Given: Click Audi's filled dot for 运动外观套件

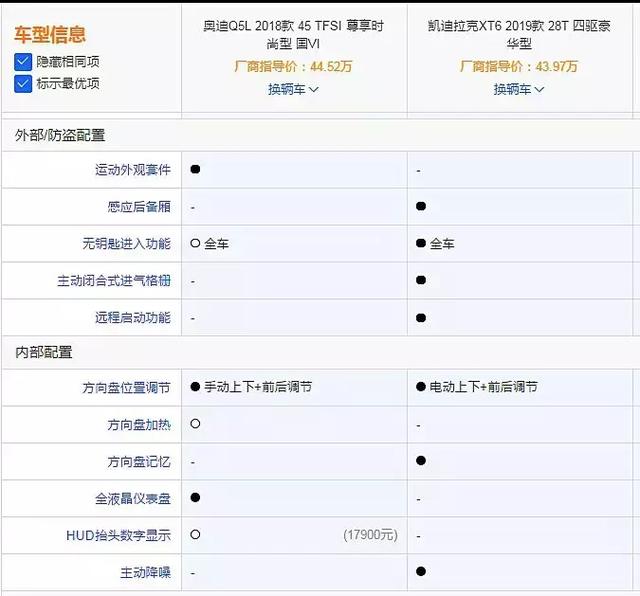Looking at the screenshot, I should [x=195, y=169].
